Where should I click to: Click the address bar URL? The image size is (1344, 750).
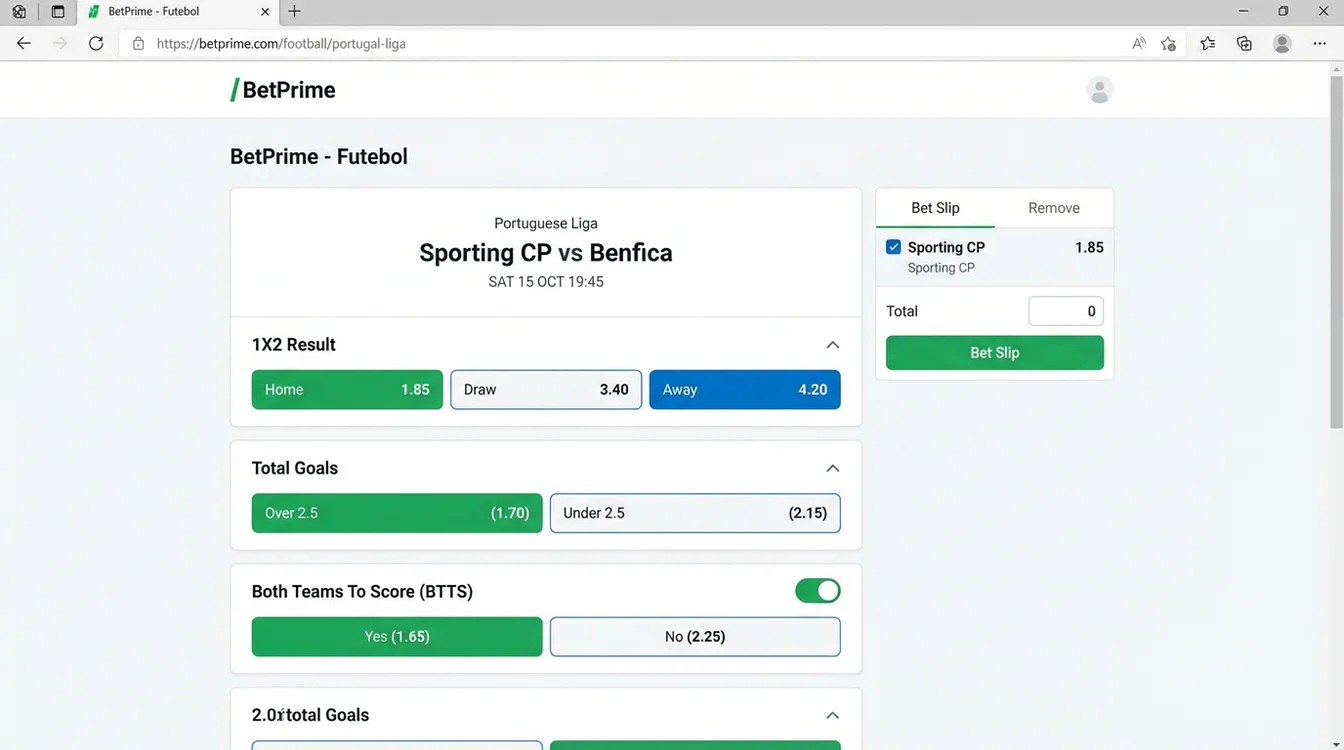281,44
